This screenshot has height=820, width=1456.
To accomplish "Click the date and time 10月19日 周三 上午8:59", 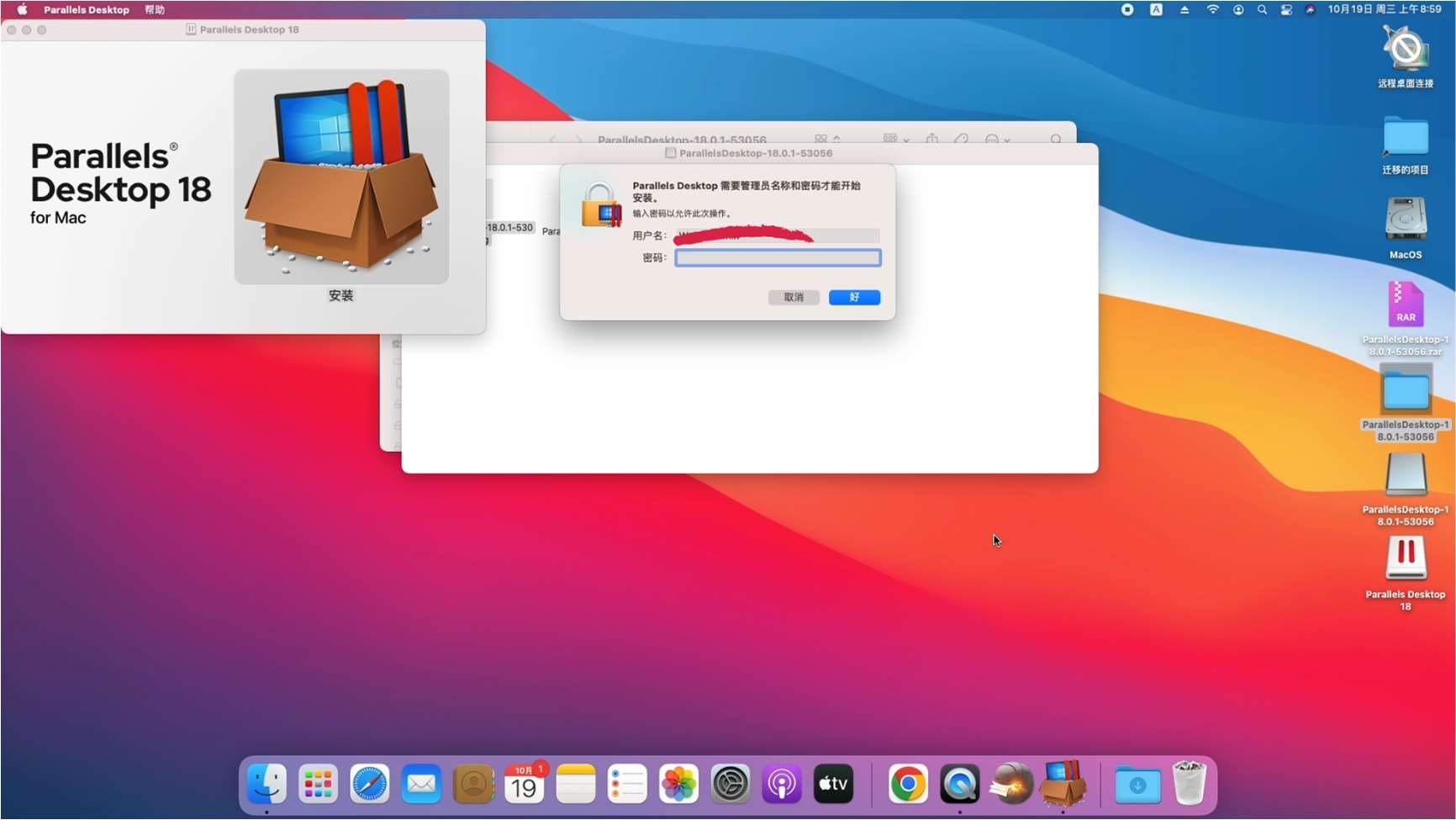I will click(1385, 9).
